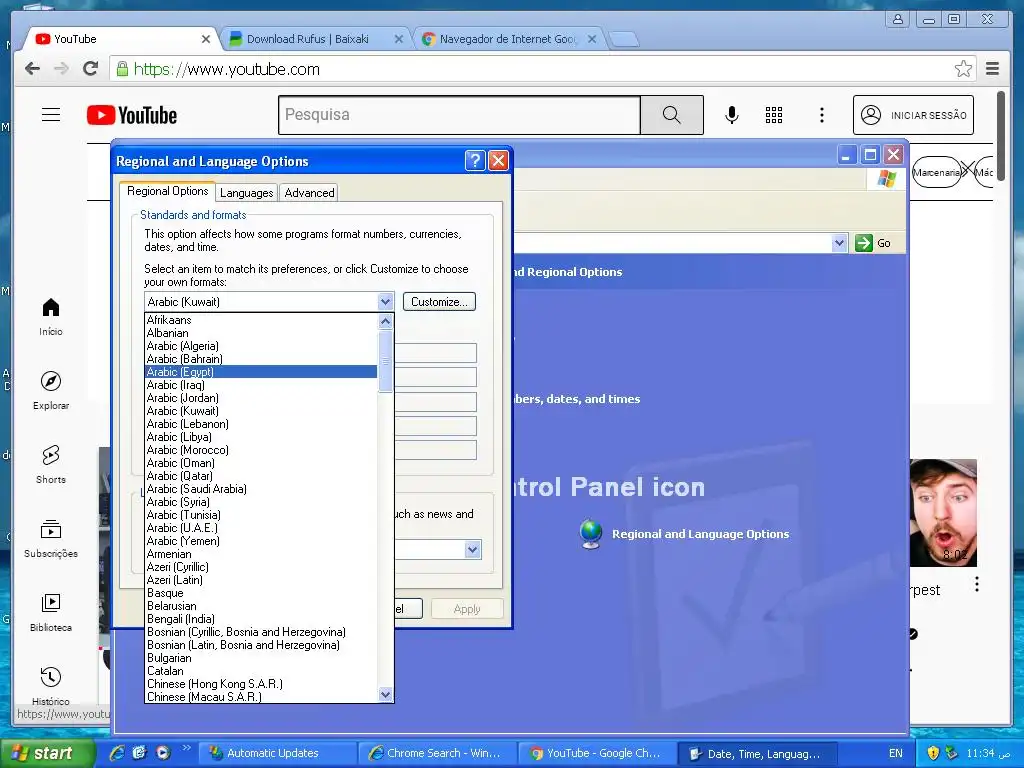Screen dimensions: 1024x768
Task: Open Início in YouTube sidebar
Action: point(51,317)
